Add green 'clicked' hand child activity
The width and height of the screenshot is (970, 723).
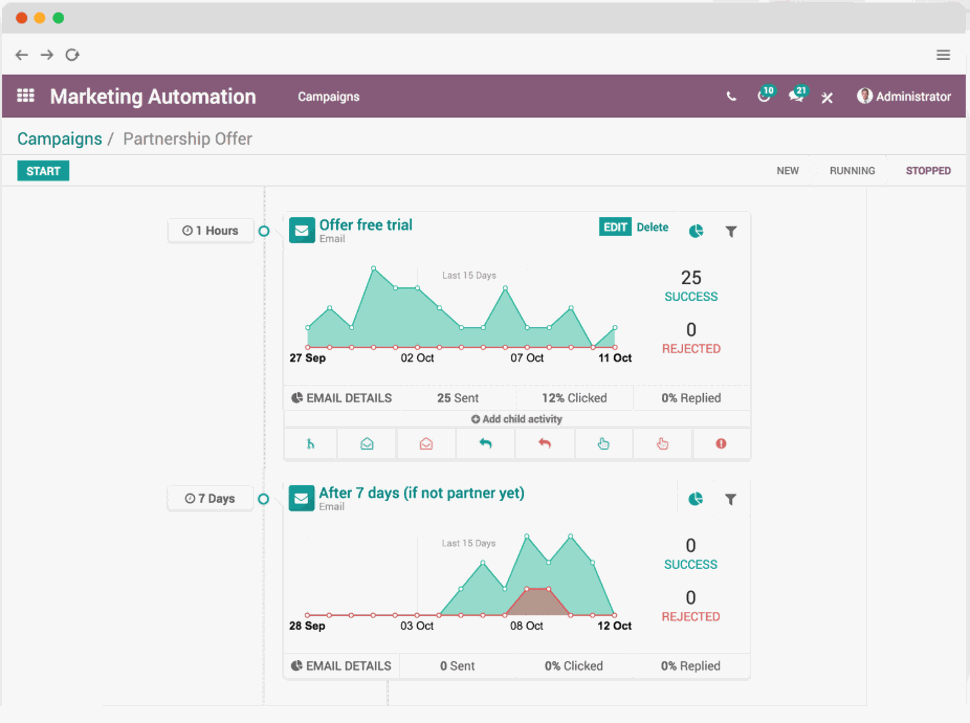[603, 444]
